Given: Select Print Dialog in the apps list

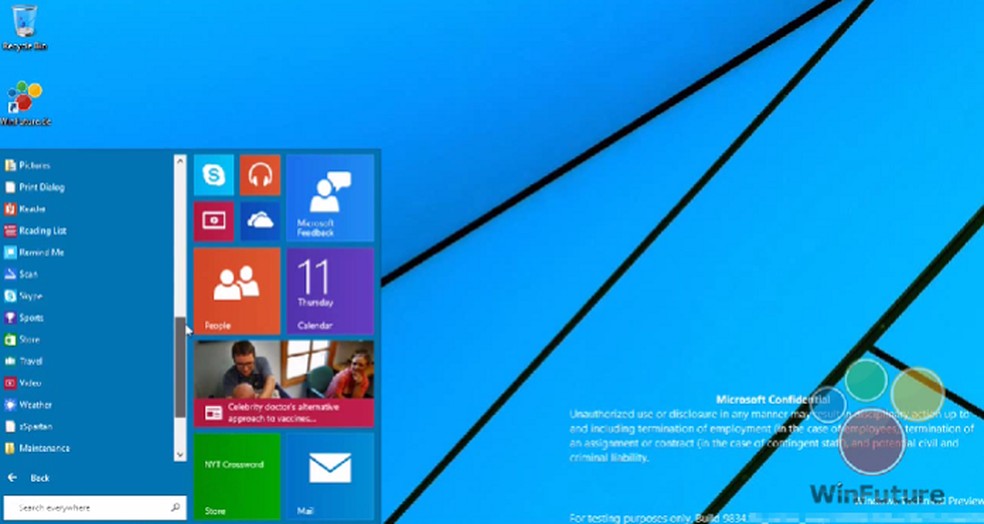Looking at the screenshot, I should coord(35,187).
